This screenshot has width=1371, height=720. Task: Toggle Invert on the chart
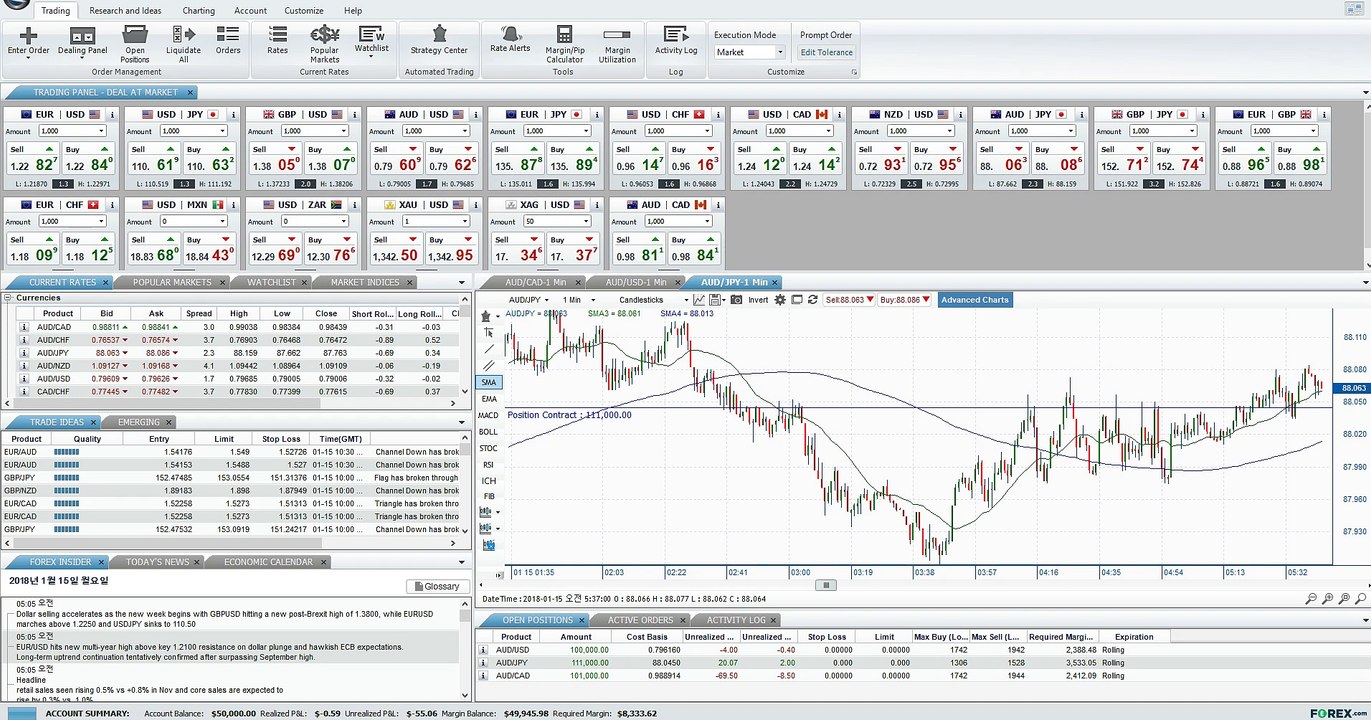pos(758,300)
